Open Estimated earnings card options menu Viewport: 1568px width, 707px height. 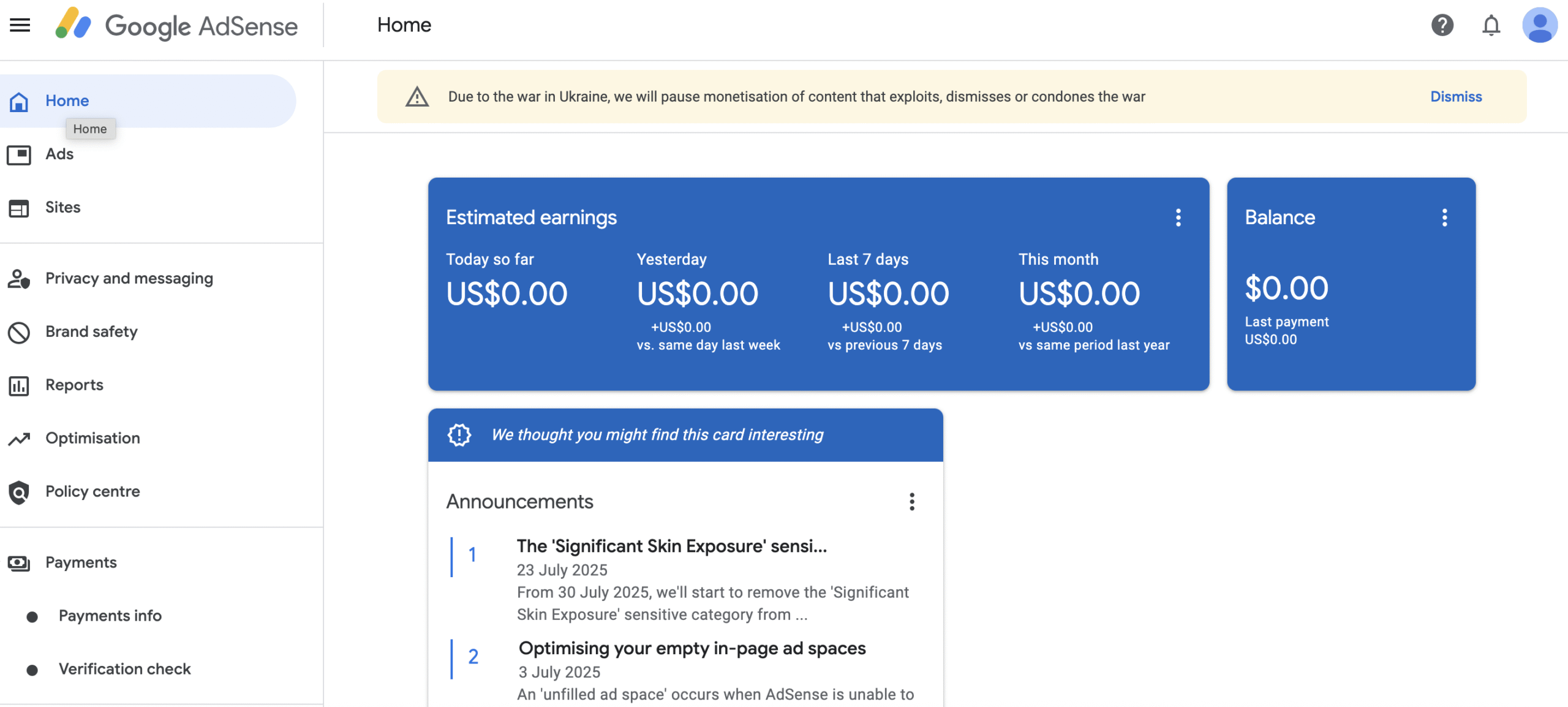(x=1178, y=217)
